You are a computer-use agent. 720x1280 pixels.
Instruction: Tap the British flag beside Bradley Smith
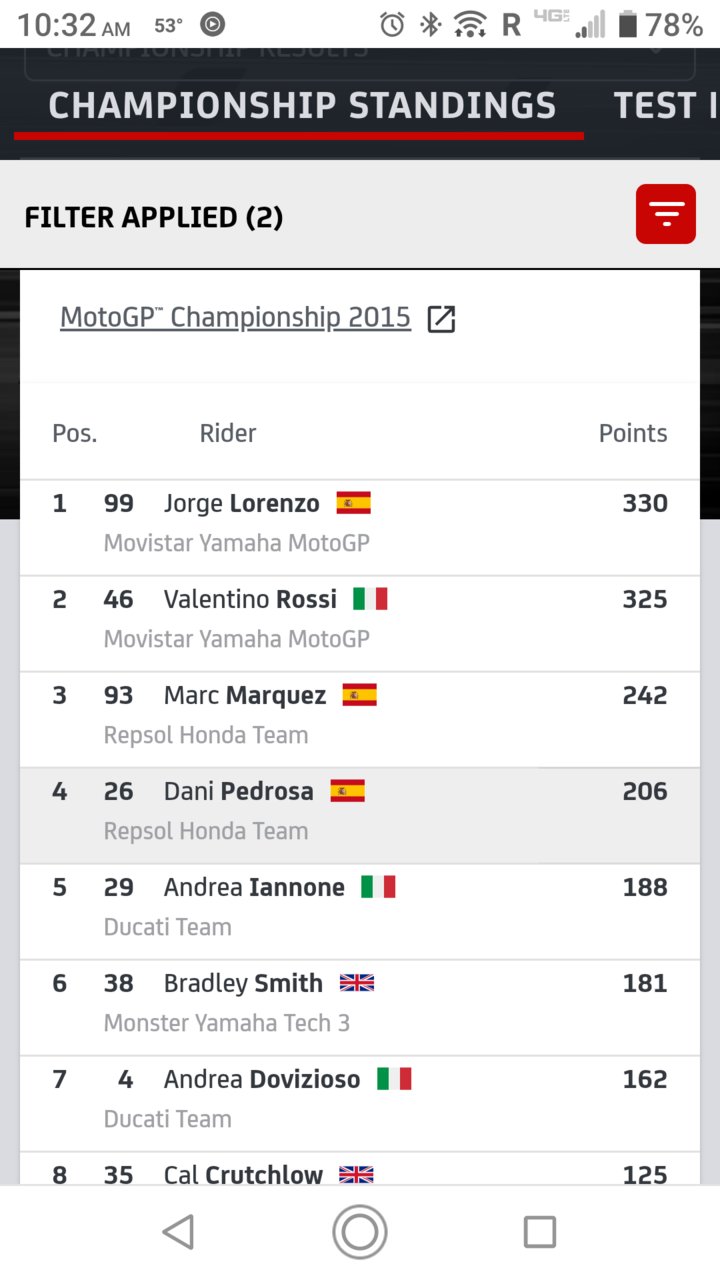pyautogui.click(x=357, y=983)
